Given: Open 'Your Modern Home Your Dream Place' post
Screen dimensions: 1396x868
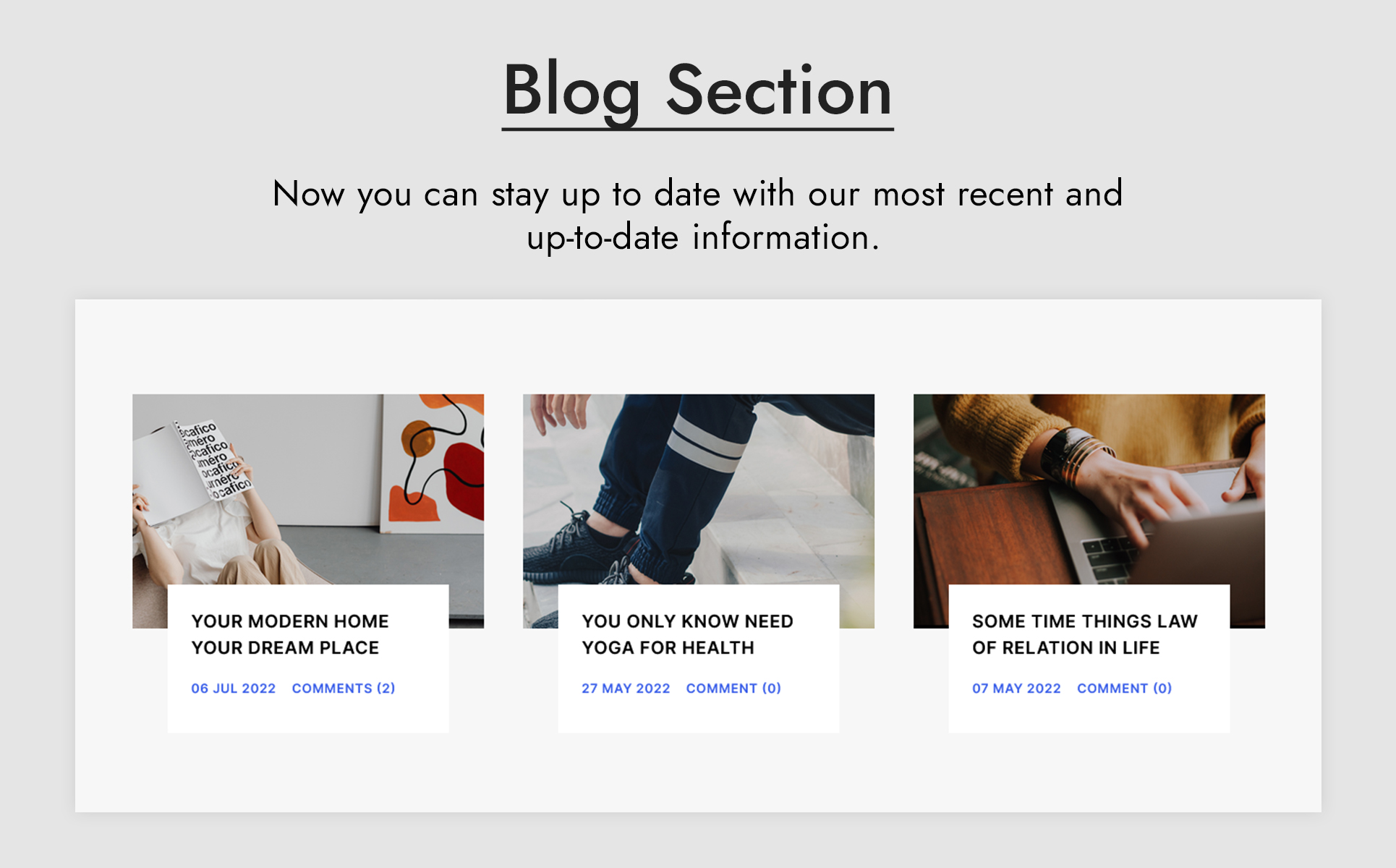Looking at the screenshot, I should (289, 634).
